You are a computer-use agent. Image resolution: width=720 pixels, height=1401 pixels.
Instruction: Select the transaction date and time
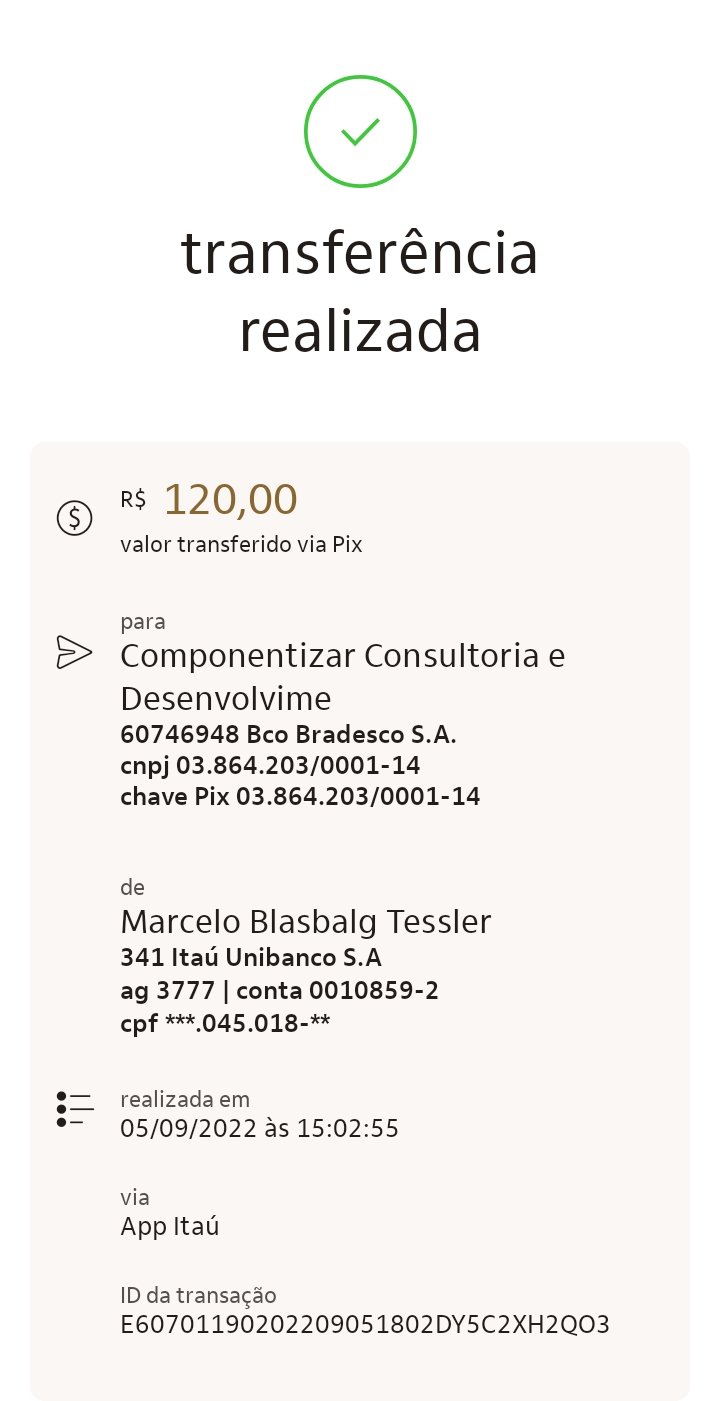tap(259, 1129)
